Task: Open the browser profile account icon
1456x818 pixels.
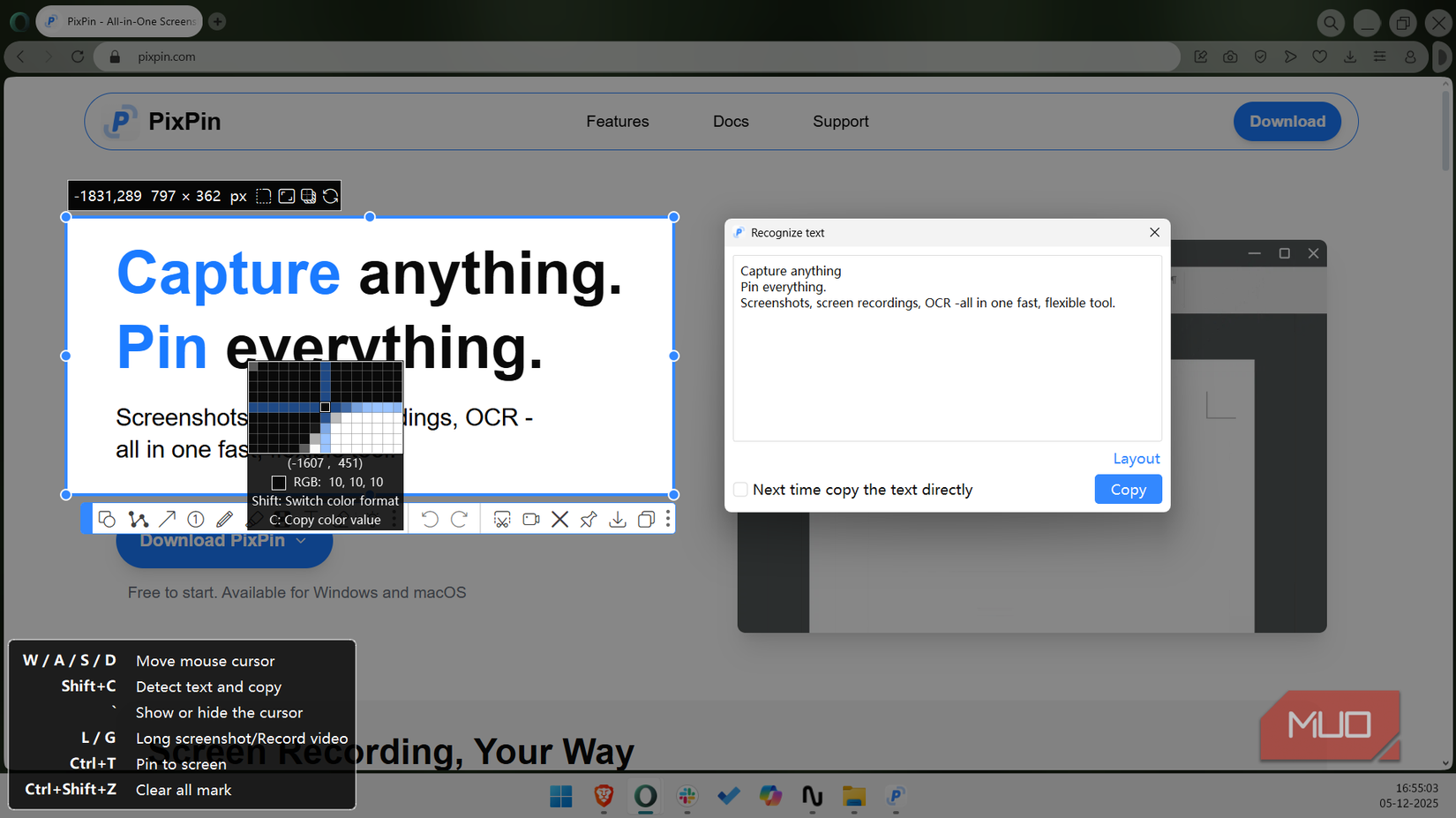Action: point(1410,56)
